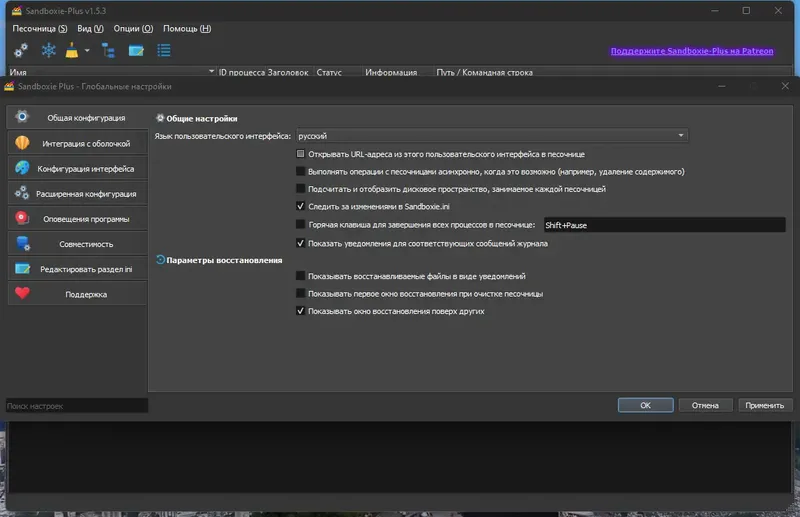Enable Горячая клавиша для завершения процессов checkbox
This screenshot has width=800, height=517.
pos(301,224)
